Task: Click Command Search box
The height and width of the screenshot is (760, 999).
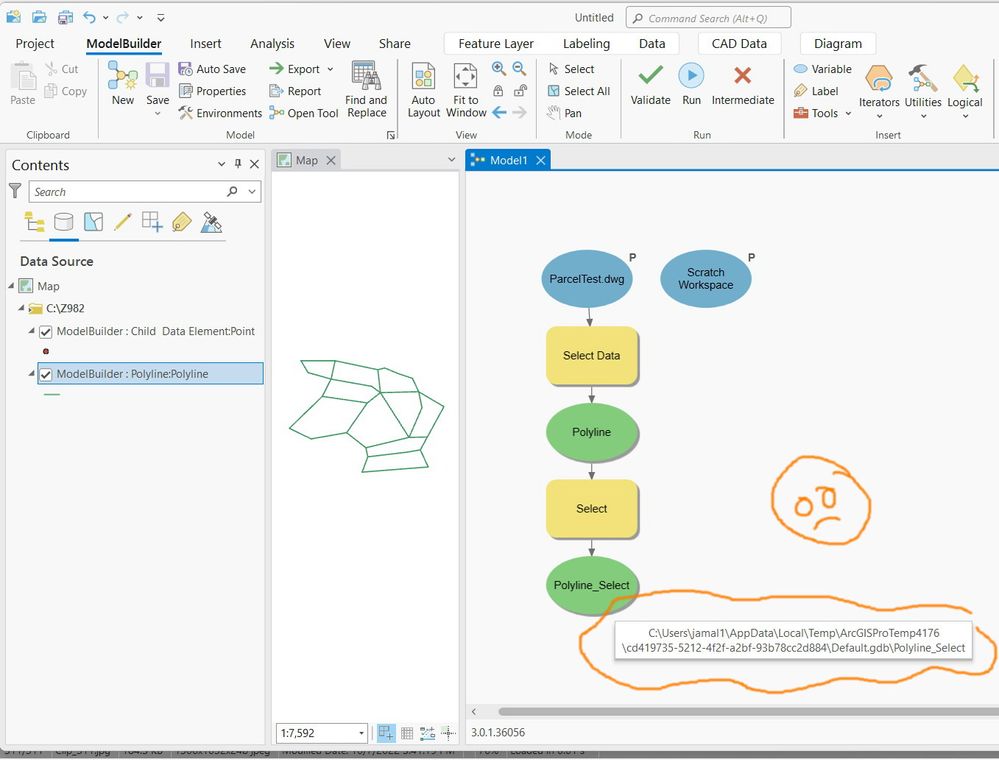Action: pyautogui.click(x=708, y=18)
